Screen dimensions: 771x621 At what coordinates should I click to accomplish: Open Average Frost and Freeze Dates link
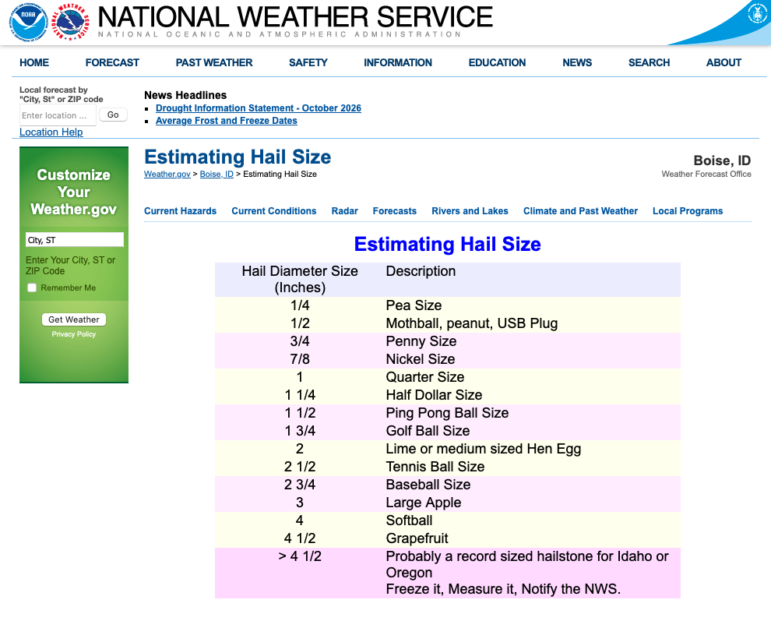(226, 121)
